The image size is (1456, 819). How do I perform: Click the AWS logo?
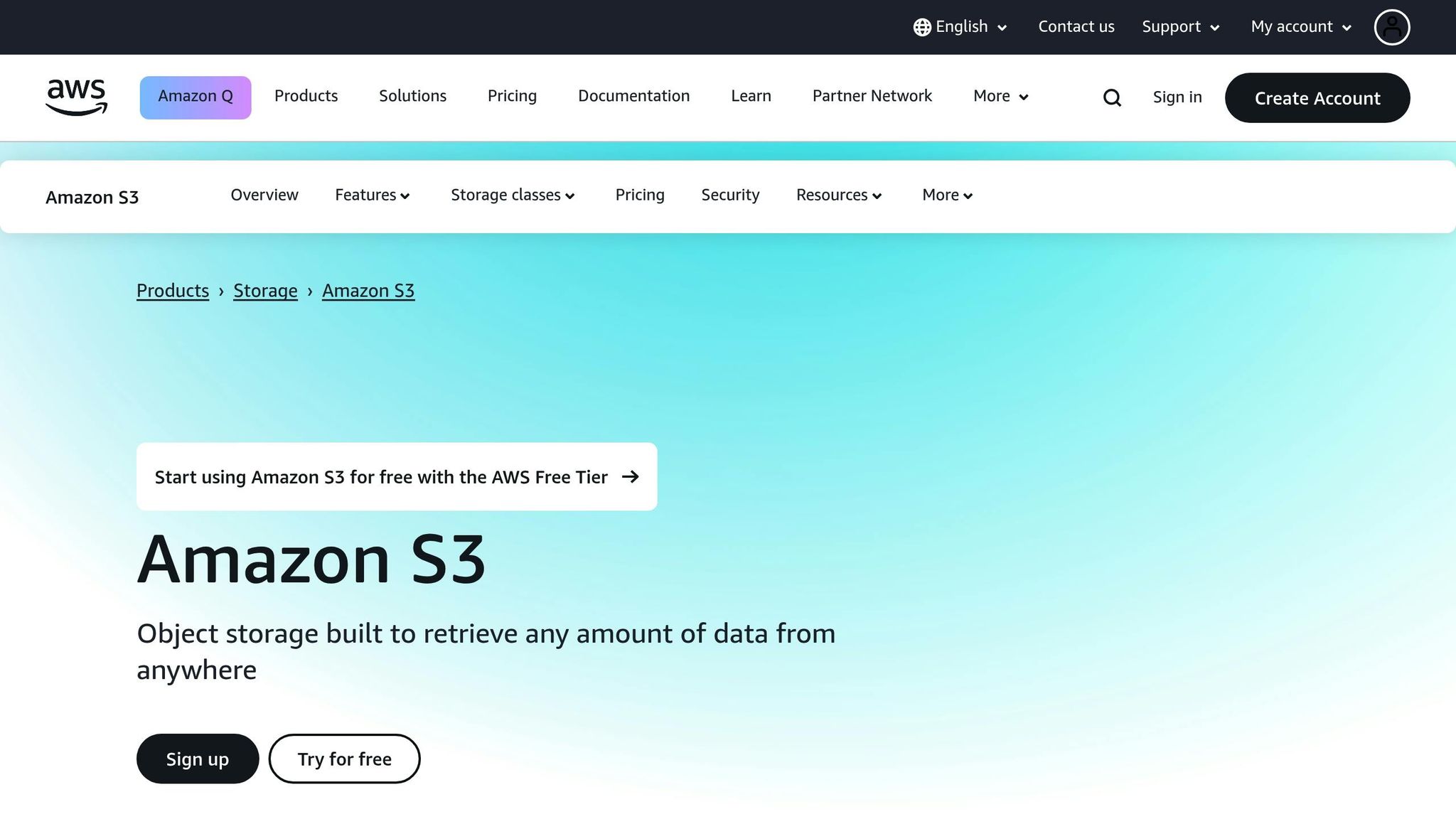(76, 97)
